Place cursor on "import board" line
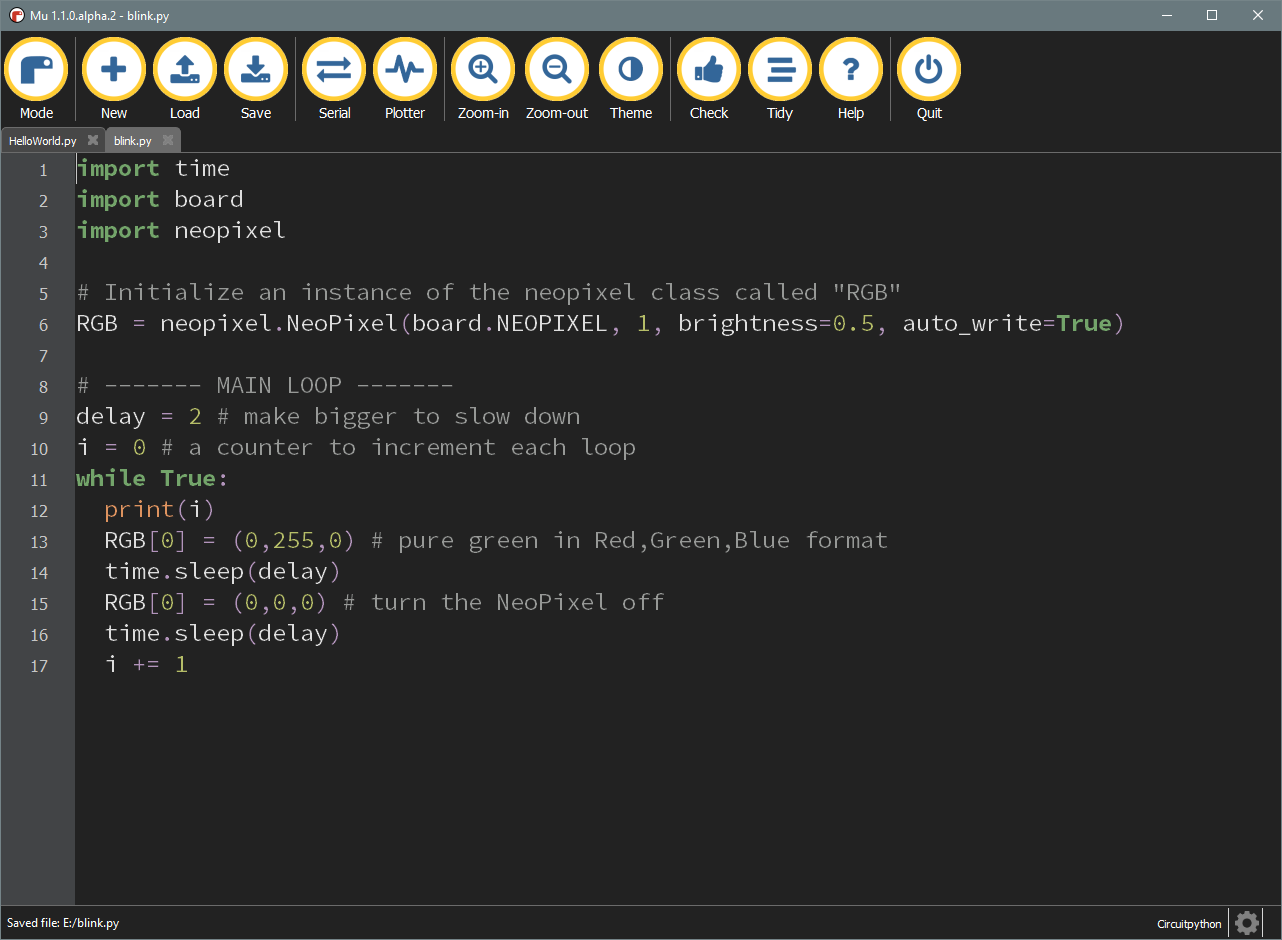Screen dimensions: 1282x940 [160, 200]
